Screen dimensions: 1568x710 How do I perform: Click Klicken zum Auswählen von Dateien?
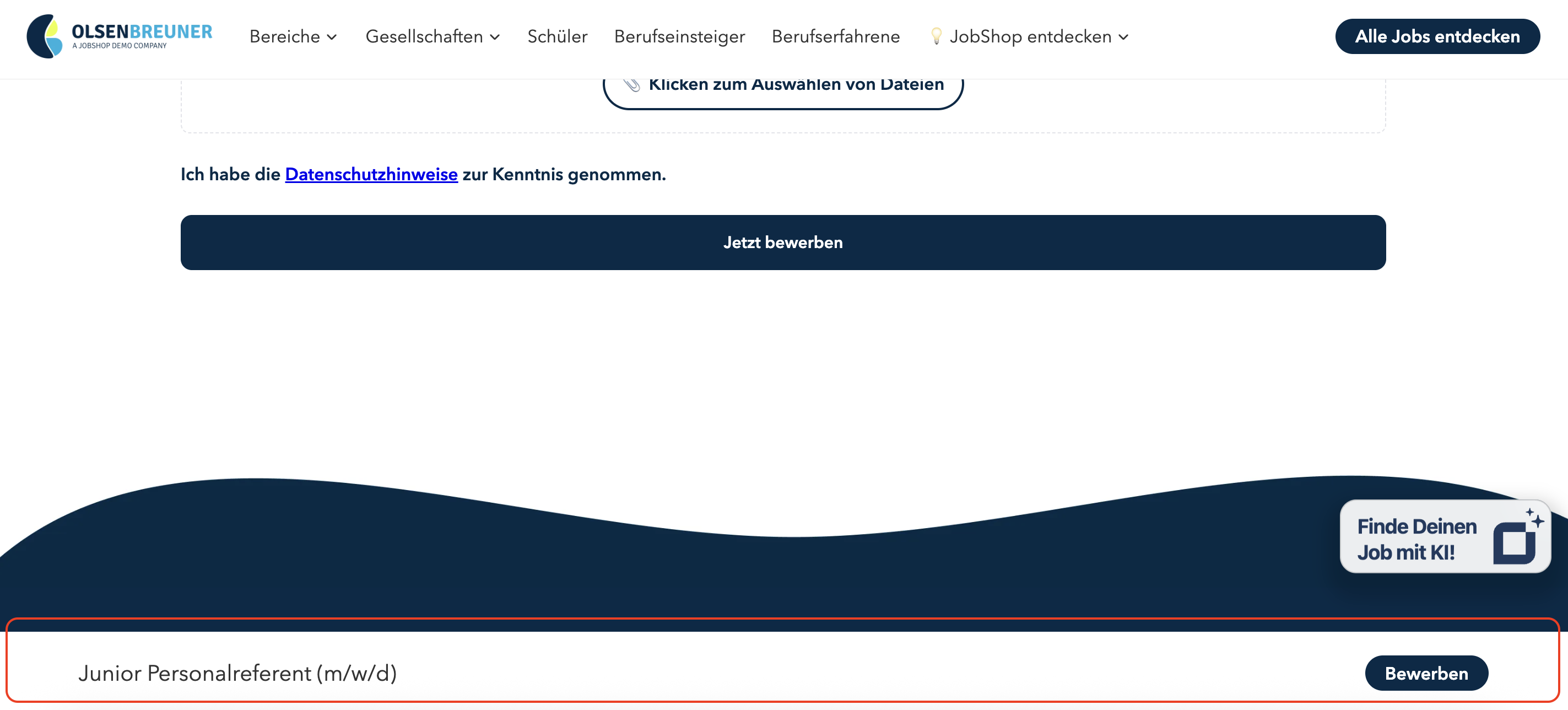pos(795,87)
